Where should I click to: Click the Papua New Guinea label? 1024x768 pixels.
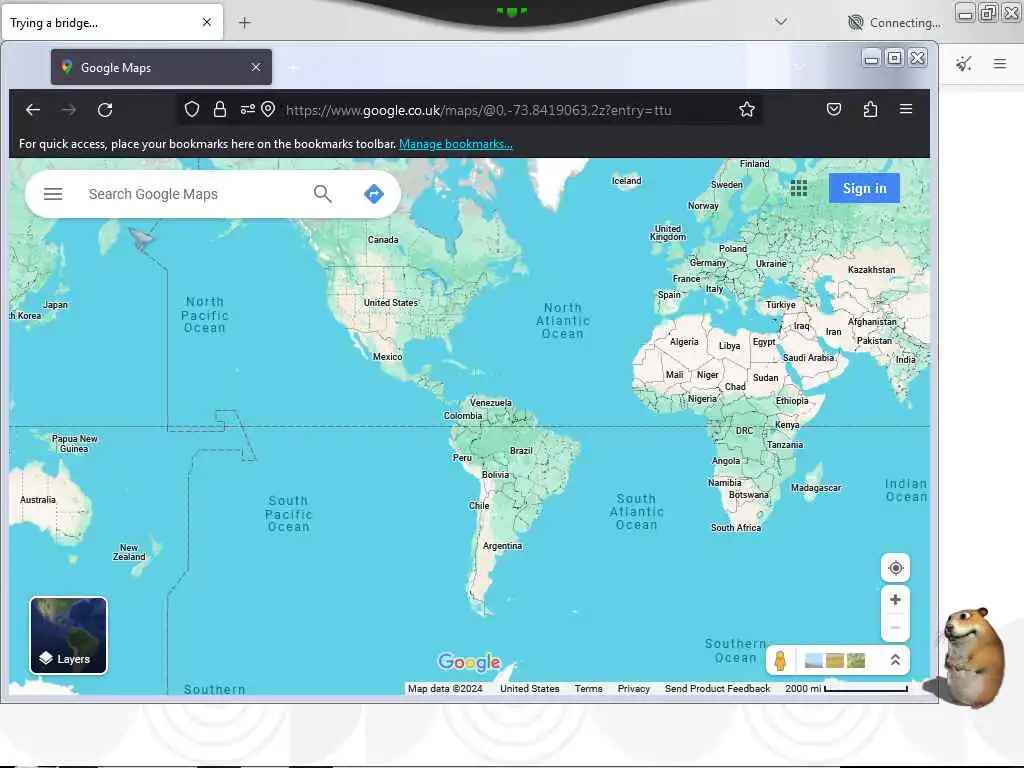74,443
